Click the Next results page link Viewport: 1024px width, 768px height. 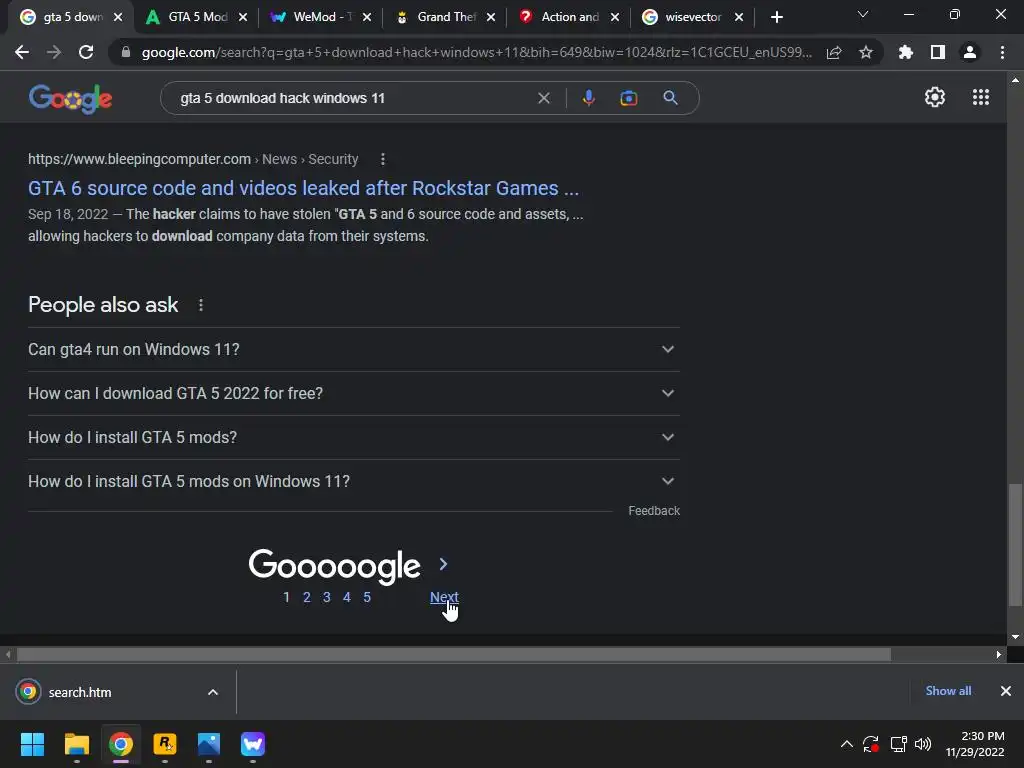[444, 597]
